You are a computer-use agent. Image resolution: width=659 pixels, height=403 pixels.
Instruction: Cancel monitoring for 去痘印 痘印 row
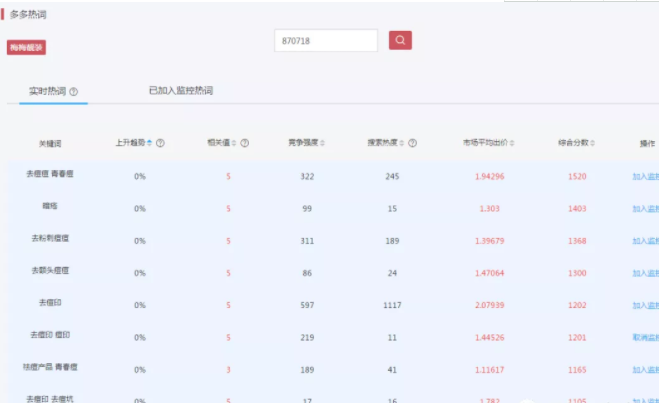645,337
